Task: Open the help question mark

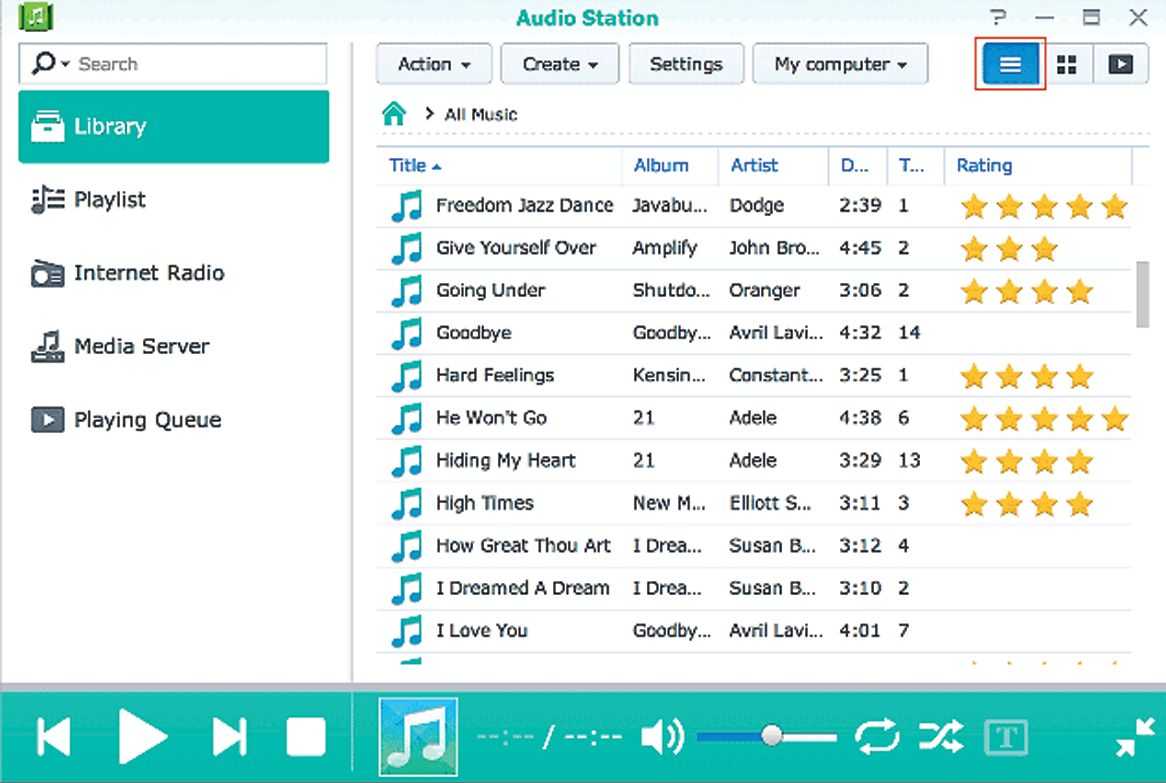Action: (x=997, y=17)
